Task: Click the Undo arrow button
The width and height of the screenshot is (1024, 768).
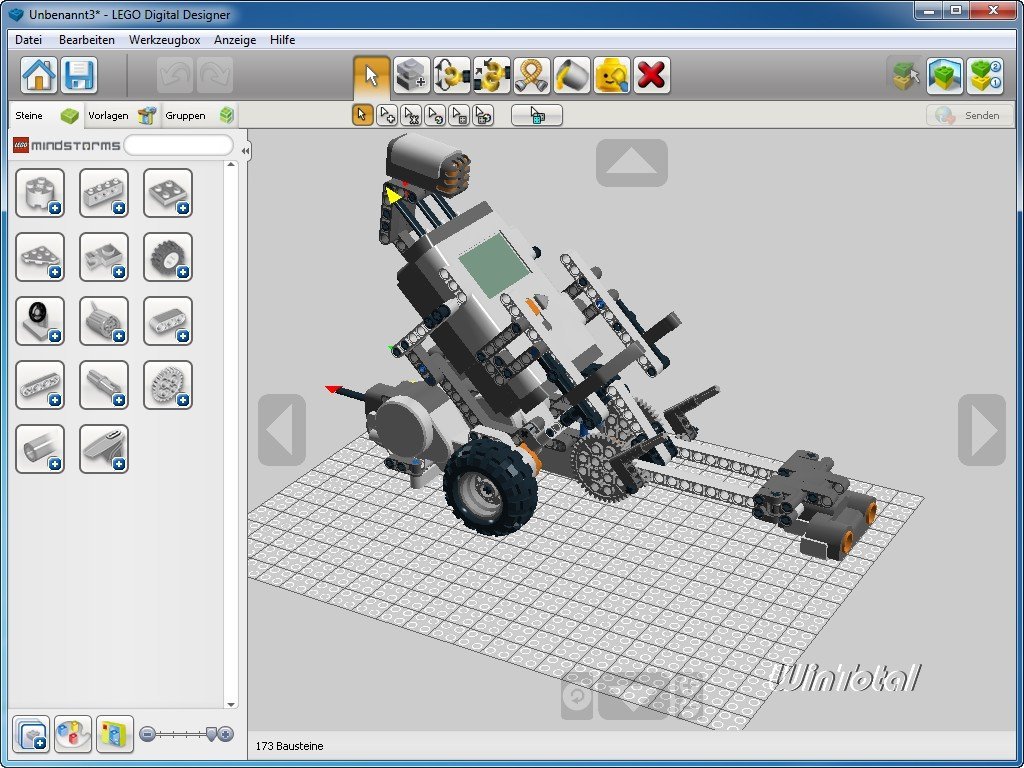Action: click(175, 75)
